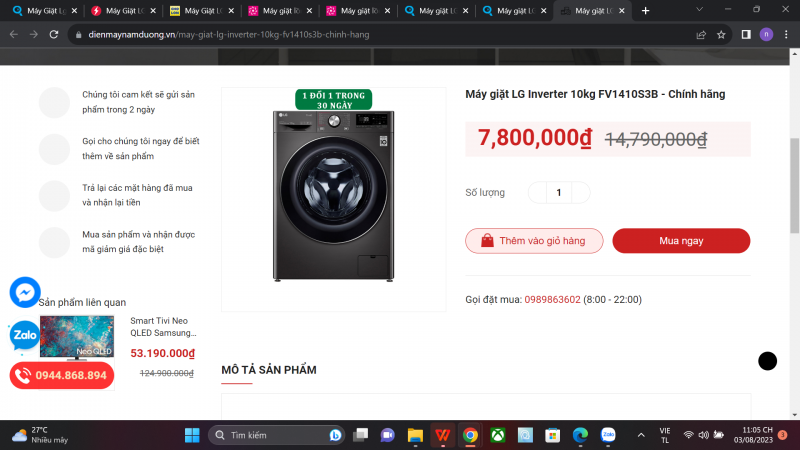The height and width of the screenshot is (450, 800).
Task: Open Chrome side panel
Action: (746, 34)
